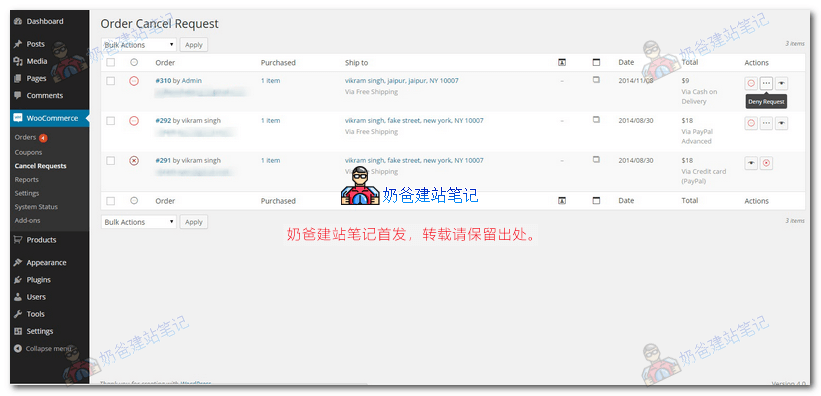Image resolution: width=821 pixels, height=396 pixels.
Task: Click the order notes icon in #292 row
Action: (596, 120)
